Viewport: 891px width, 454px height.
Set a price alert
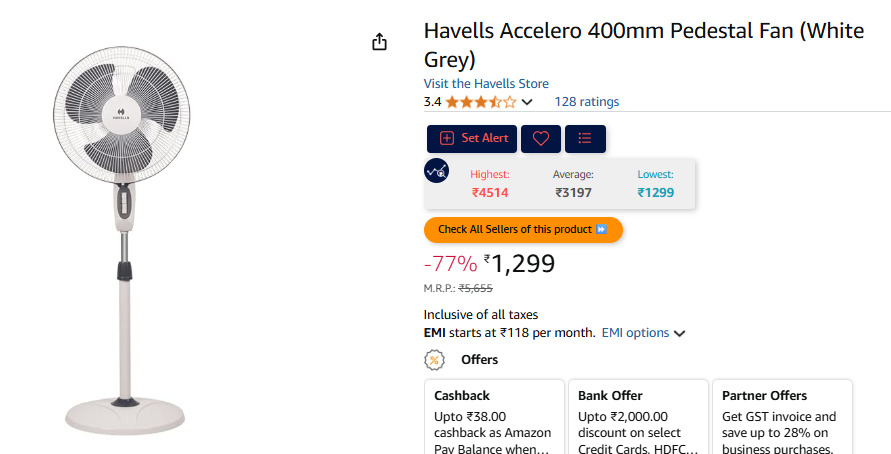coord(472,139)
